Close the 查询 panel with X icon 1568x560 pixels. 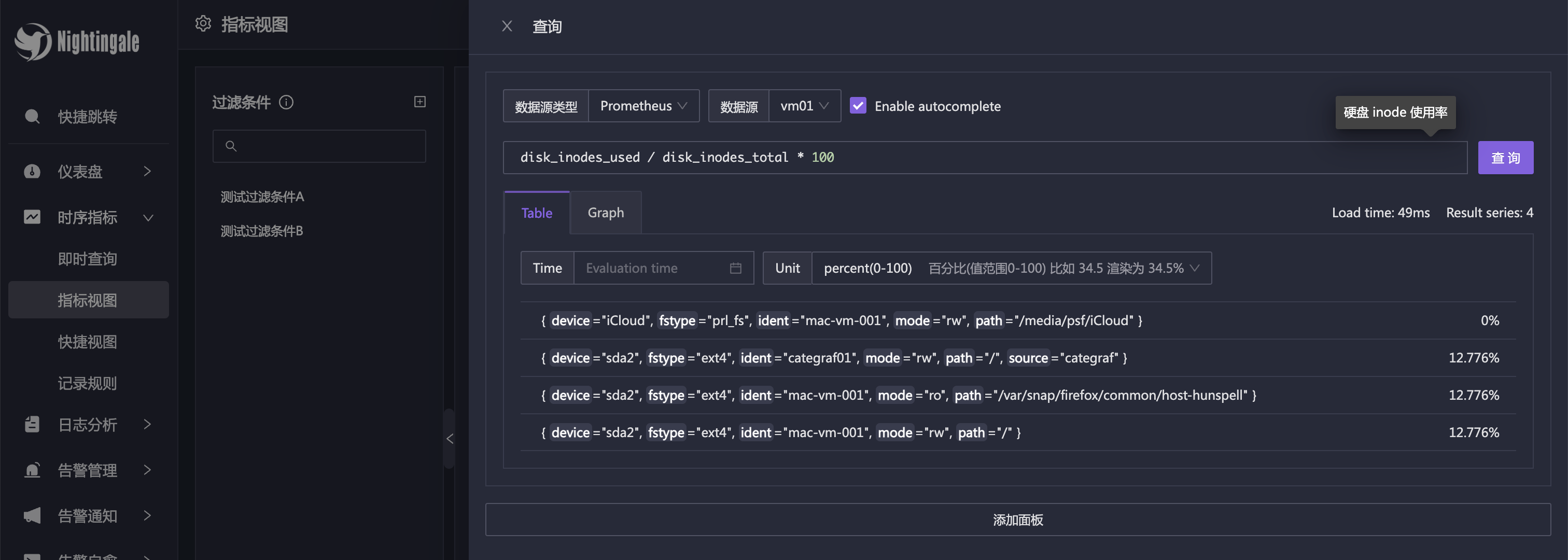coord(507,26)
